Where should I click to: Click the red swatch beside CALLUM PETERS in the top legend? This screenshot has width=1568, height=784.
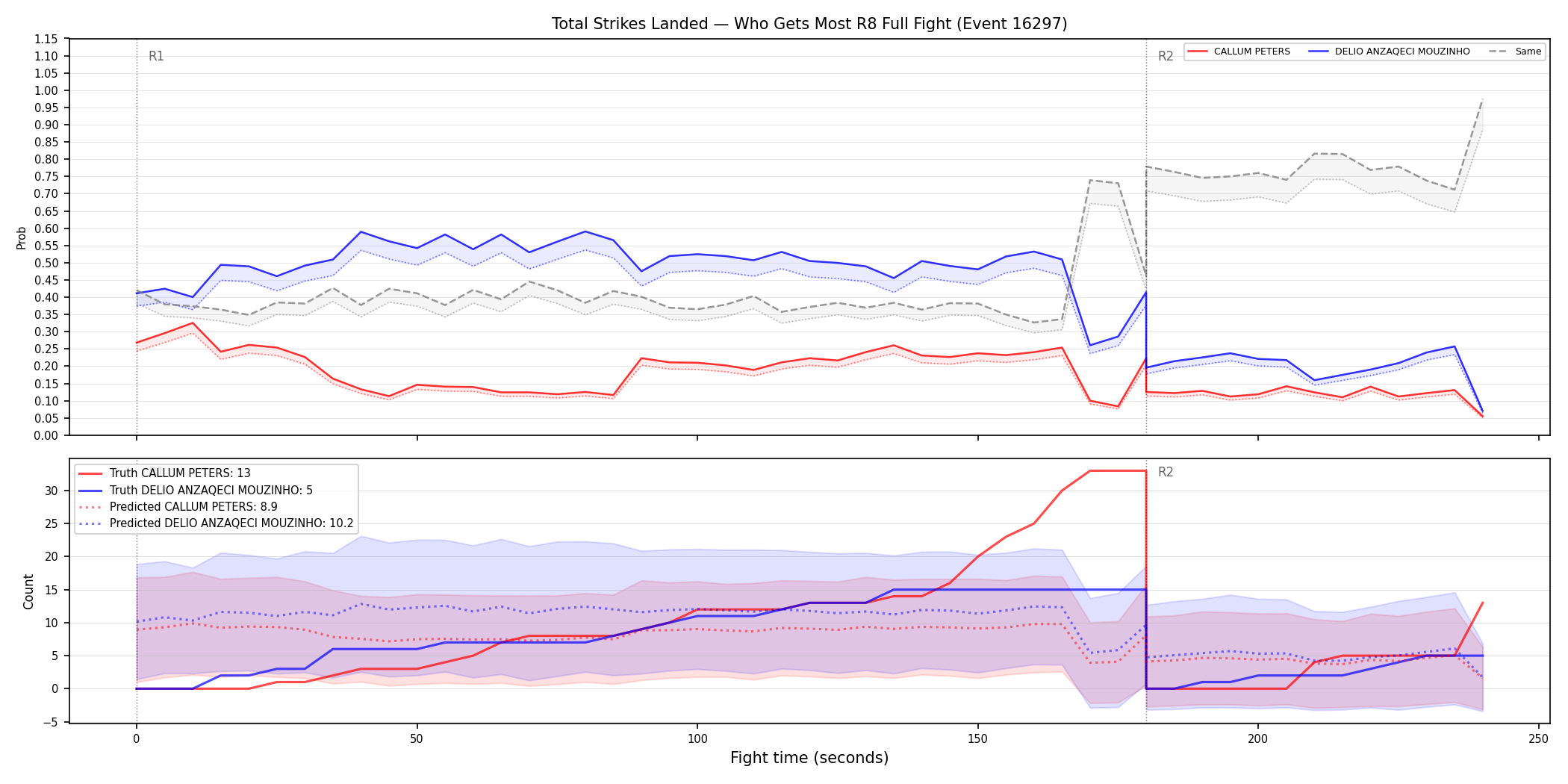click(x=1198, y=52)
